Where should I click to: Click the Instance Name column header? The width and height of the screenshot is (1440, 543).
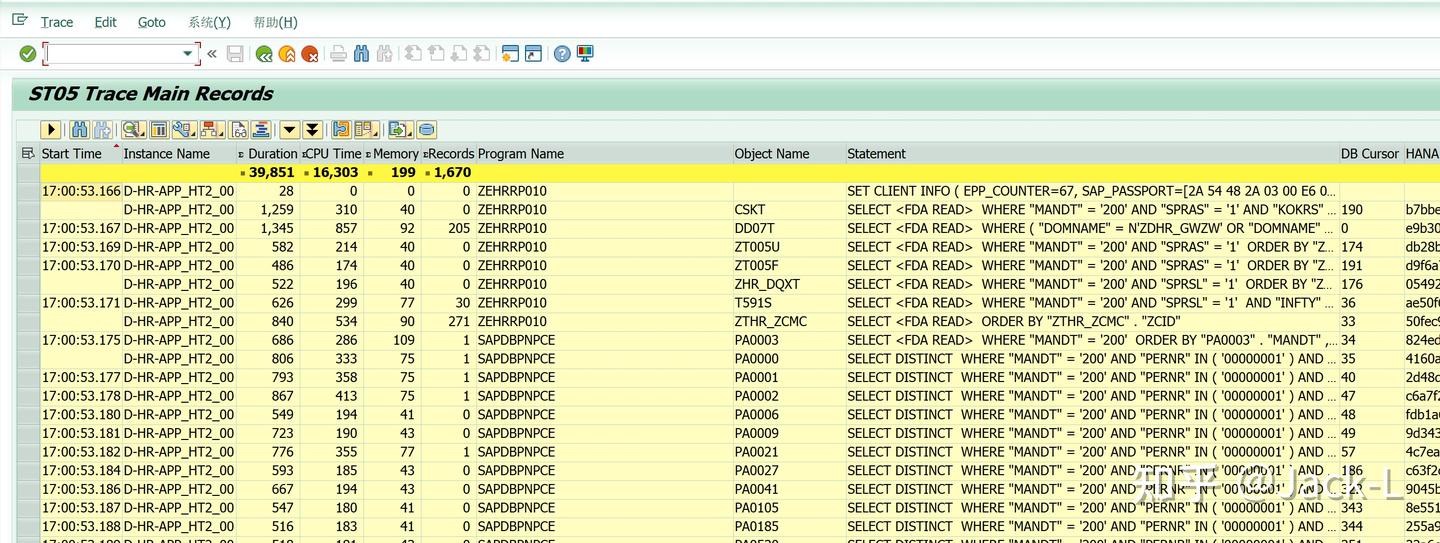click(178, 153)
